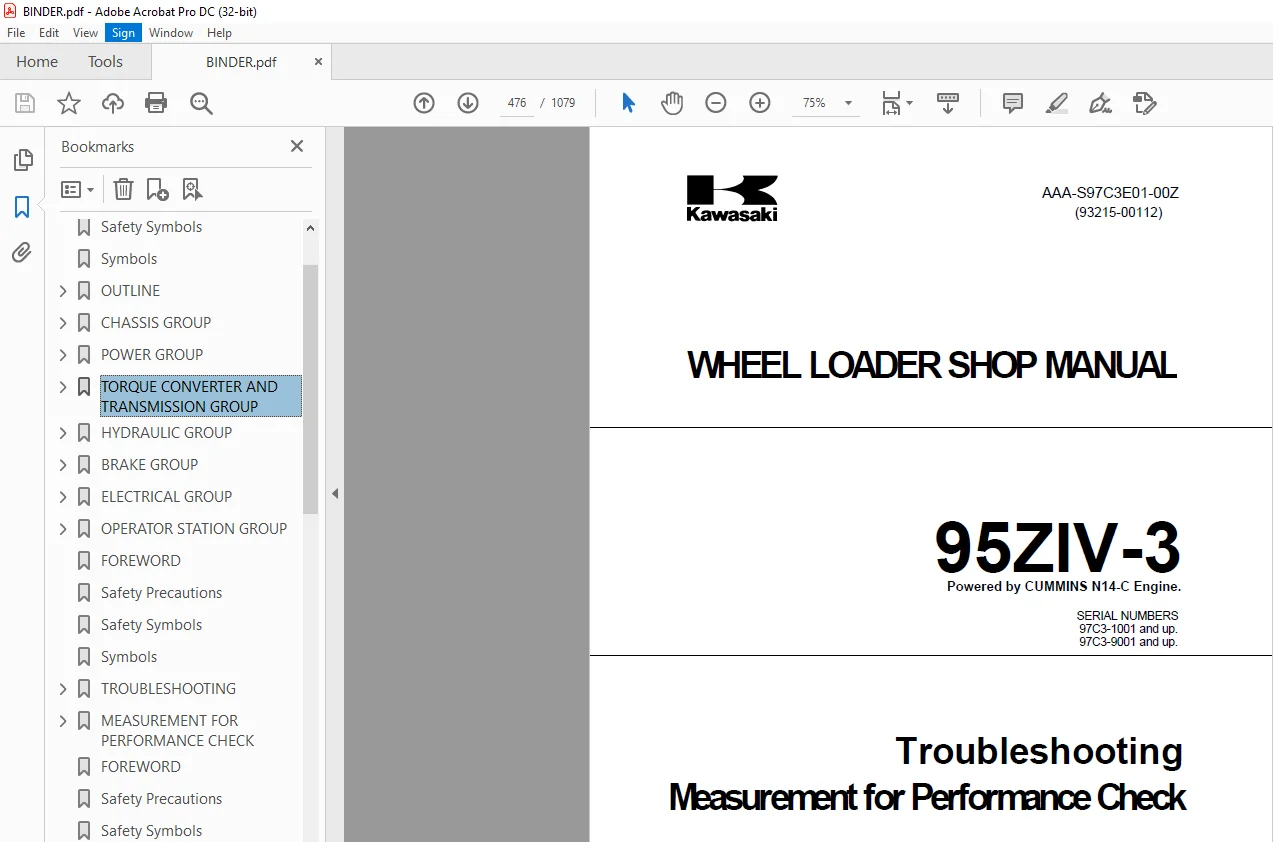Open the Window menu
1273x842 pixels.
tap(171, 33)
